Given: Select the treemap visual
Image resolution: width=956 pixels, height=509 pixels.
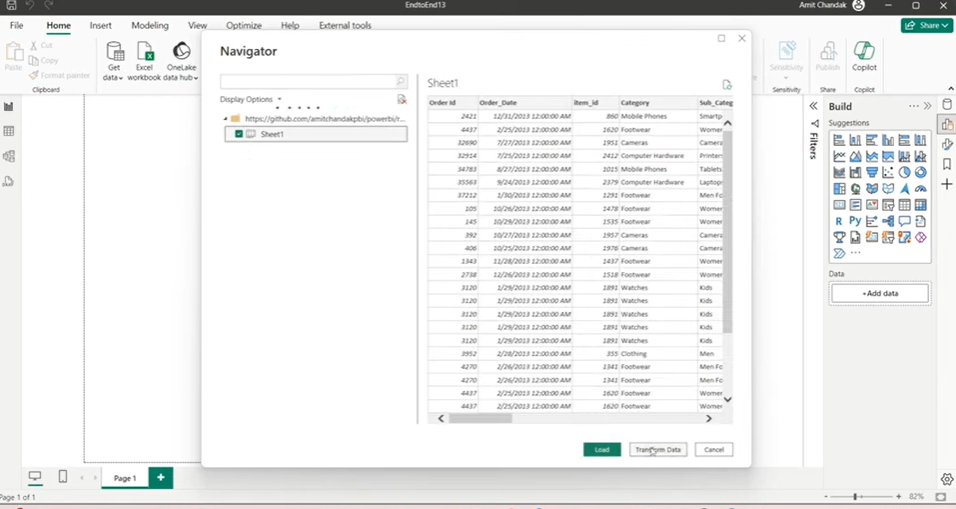Looking at the screenshot, I should (x=839, y=189).
